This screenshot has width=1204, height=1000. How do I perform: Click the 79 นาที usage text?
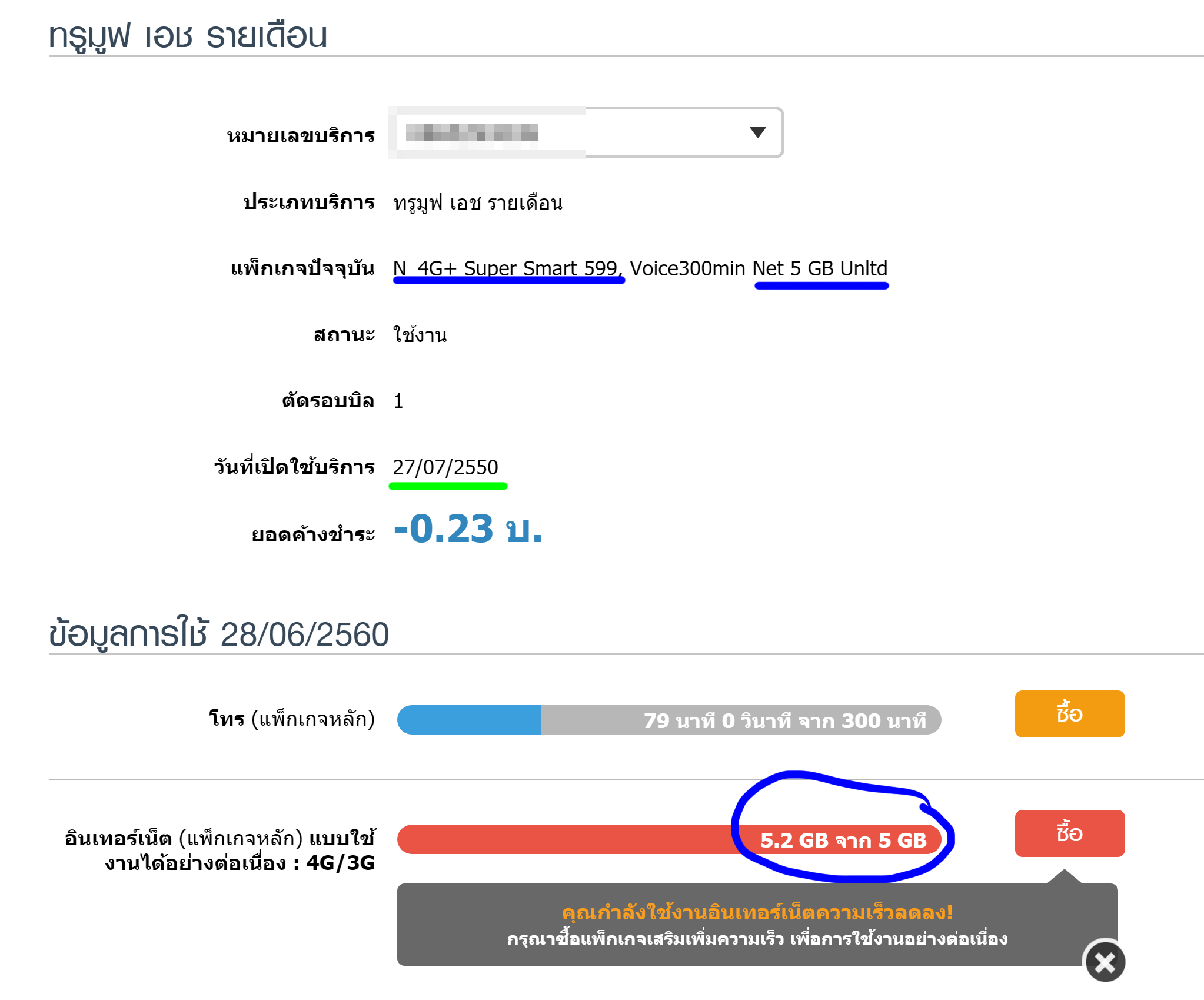pyautogui.click(x=784, y=720)
